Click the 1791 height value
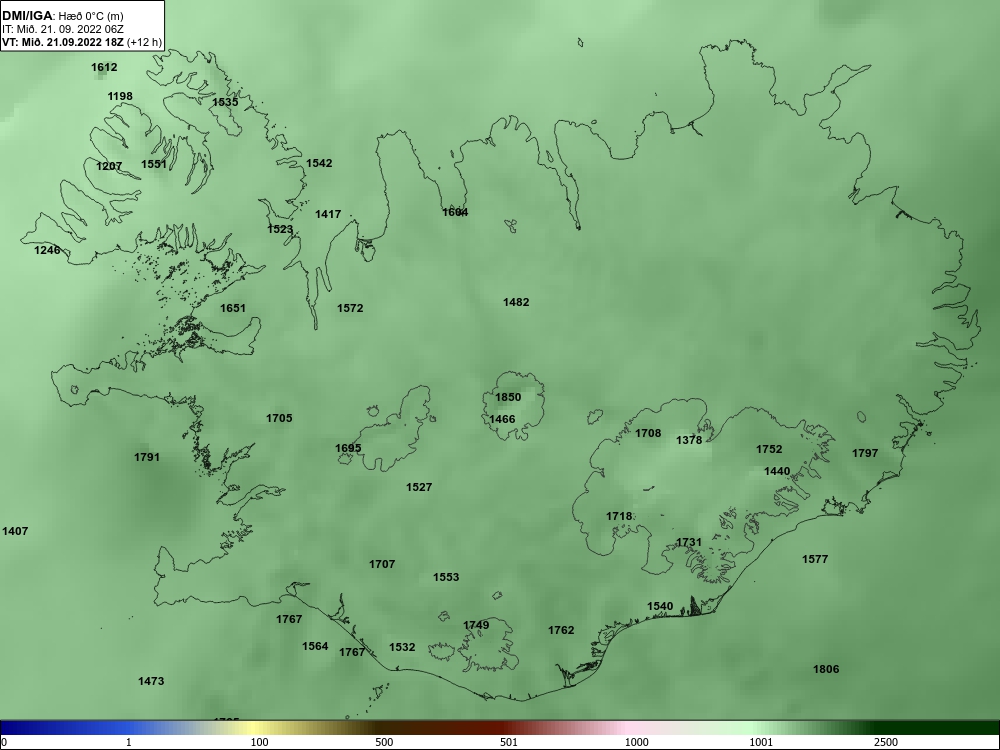1000x750 pixels. [147, 457]
